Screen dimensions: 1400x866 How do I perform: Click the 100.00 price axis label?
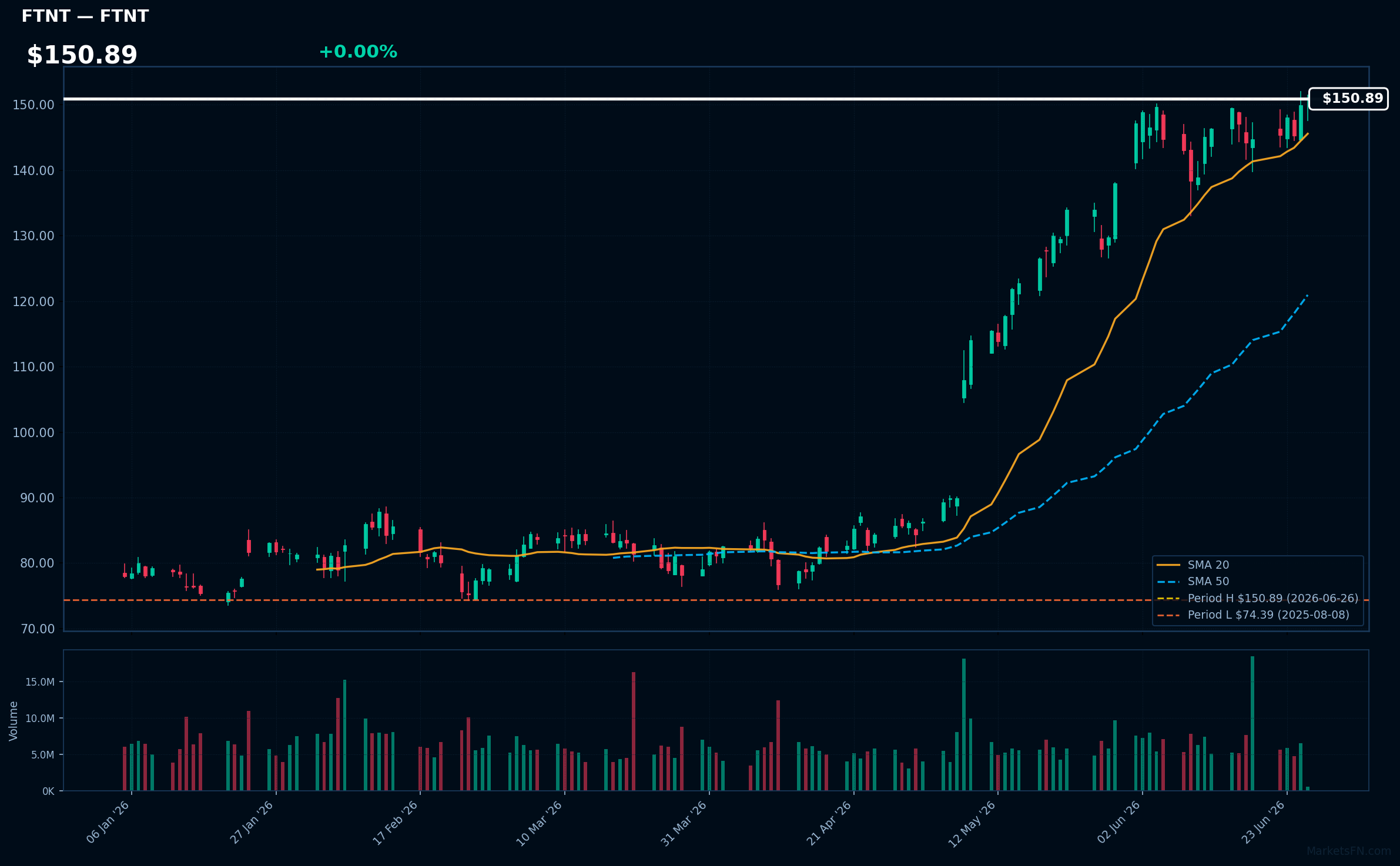(x=34, y=433)
